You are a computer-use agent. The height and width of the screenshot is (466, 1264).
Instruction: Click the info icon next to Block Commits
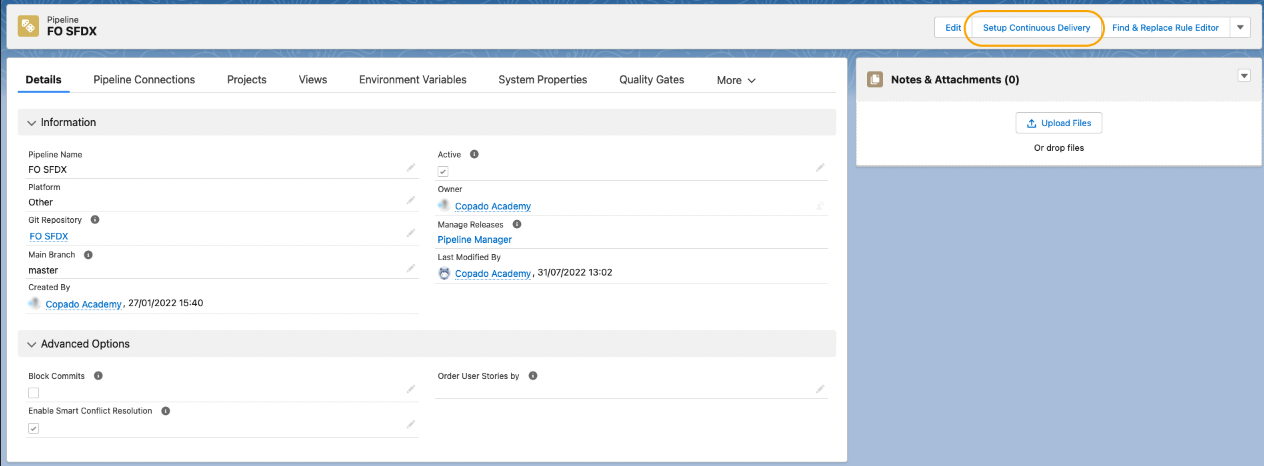point(97,376)
